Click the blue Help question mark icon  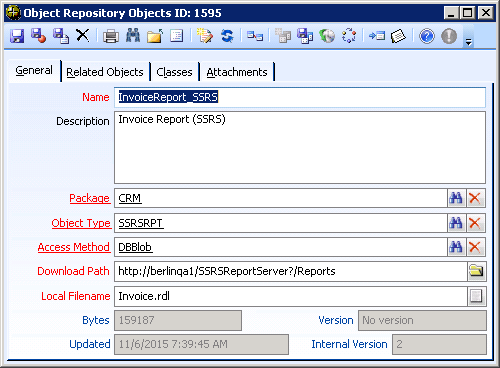[x=427, y=36]
